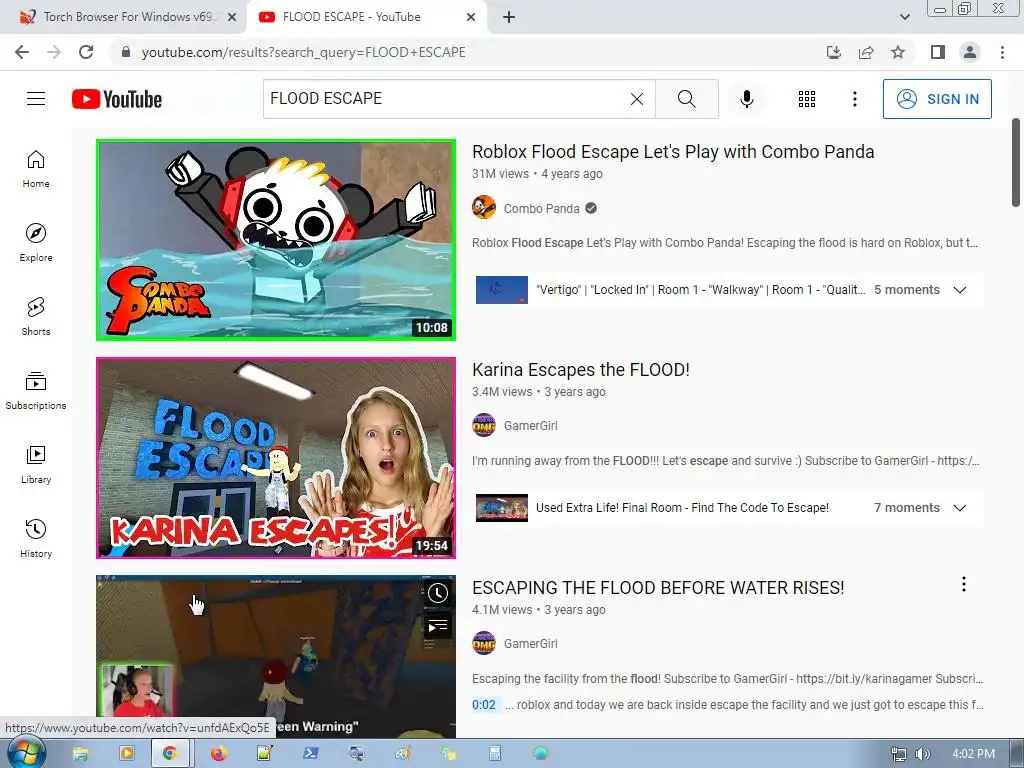
Task: Click the page vertical scrollbar thumb
Action: (1016, 162)
